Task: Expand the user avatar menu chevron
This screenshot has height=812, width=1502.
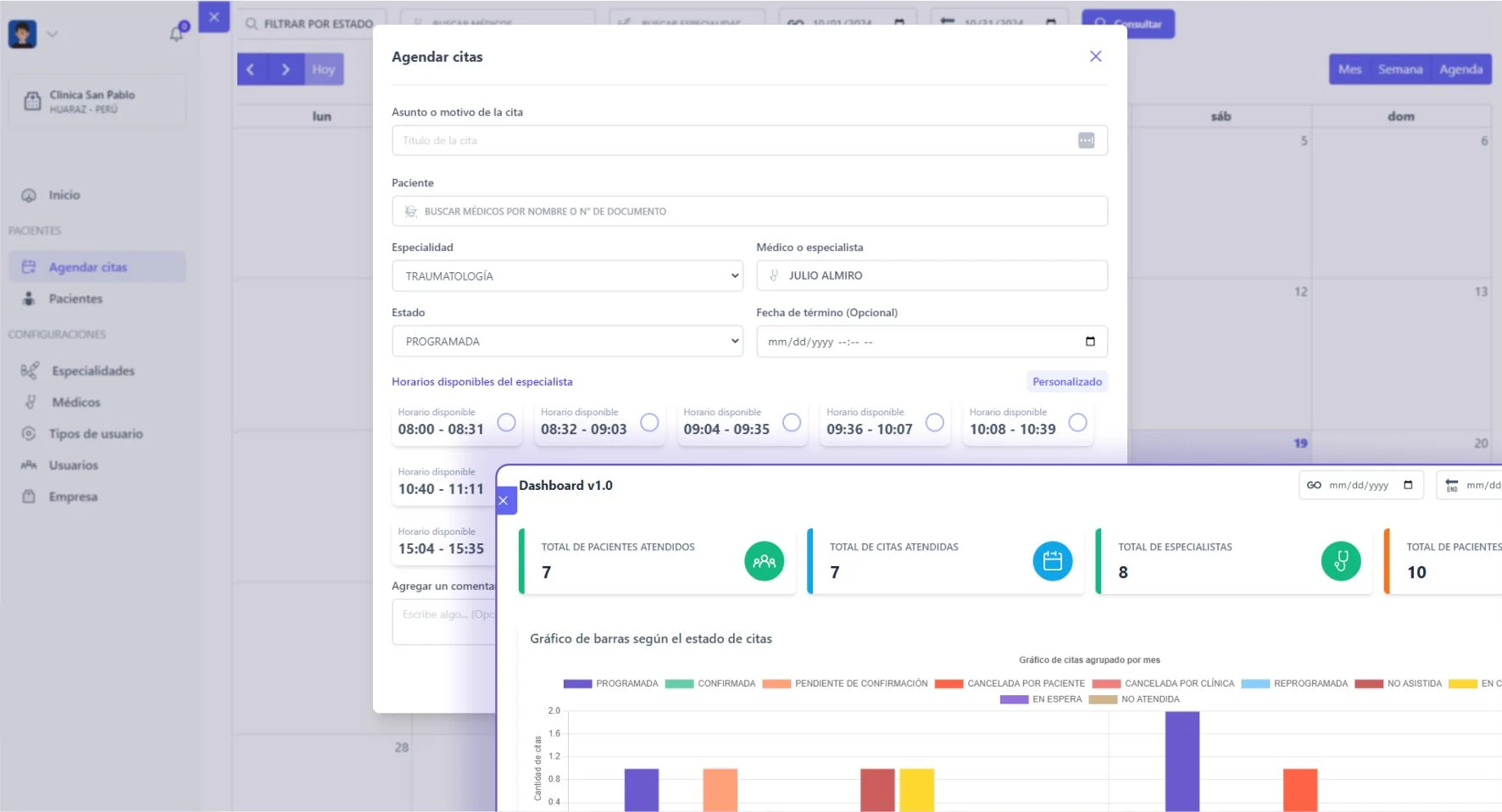Action: (53, 34)
